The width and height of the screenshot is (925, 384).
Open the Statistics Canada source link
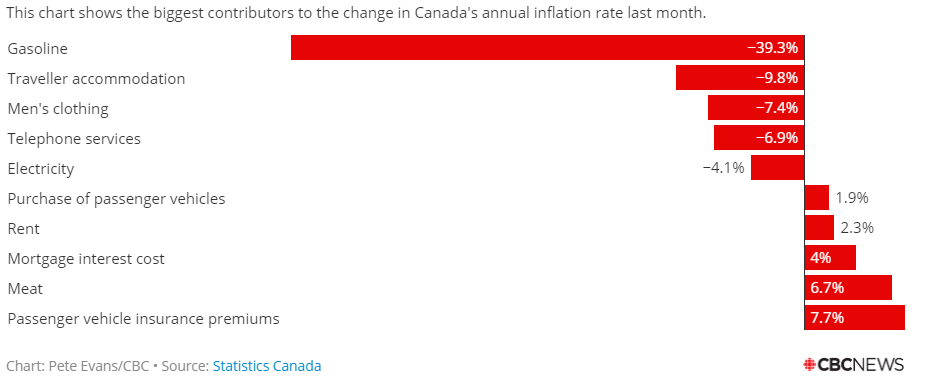coord(267,366)
